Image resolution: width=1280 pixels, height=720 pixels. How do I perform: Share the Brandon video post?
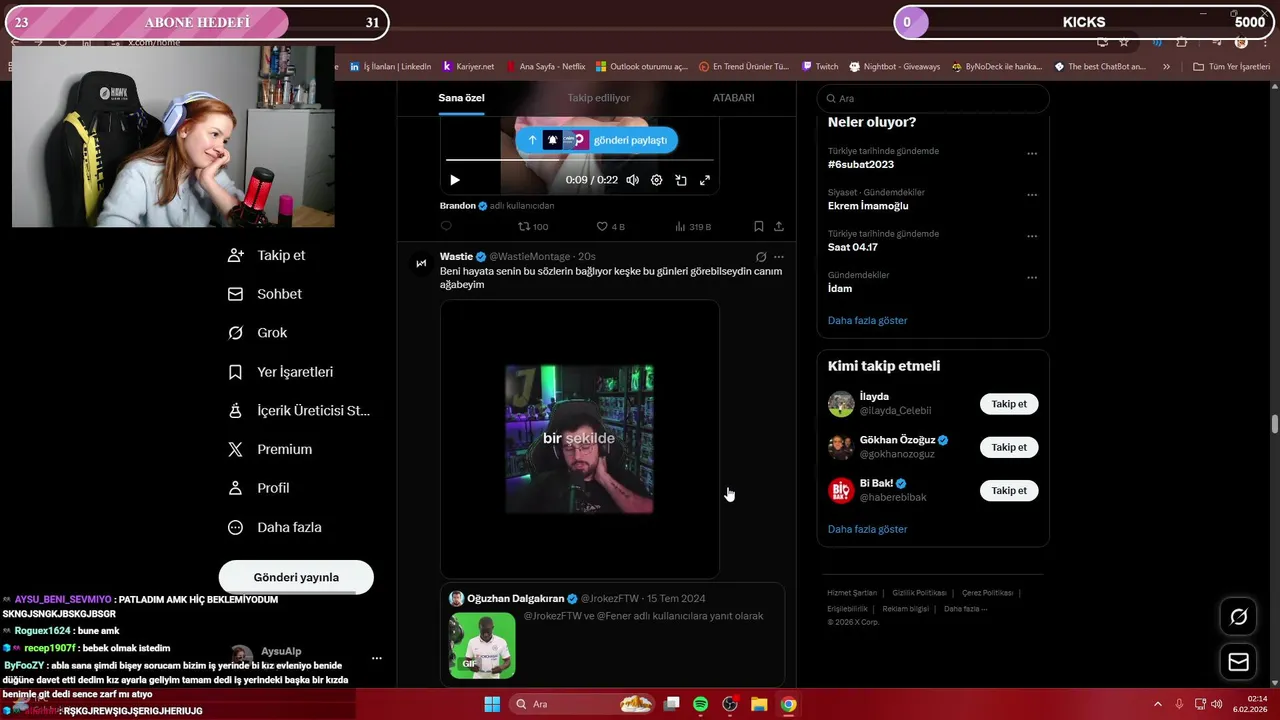coord(779,227)
